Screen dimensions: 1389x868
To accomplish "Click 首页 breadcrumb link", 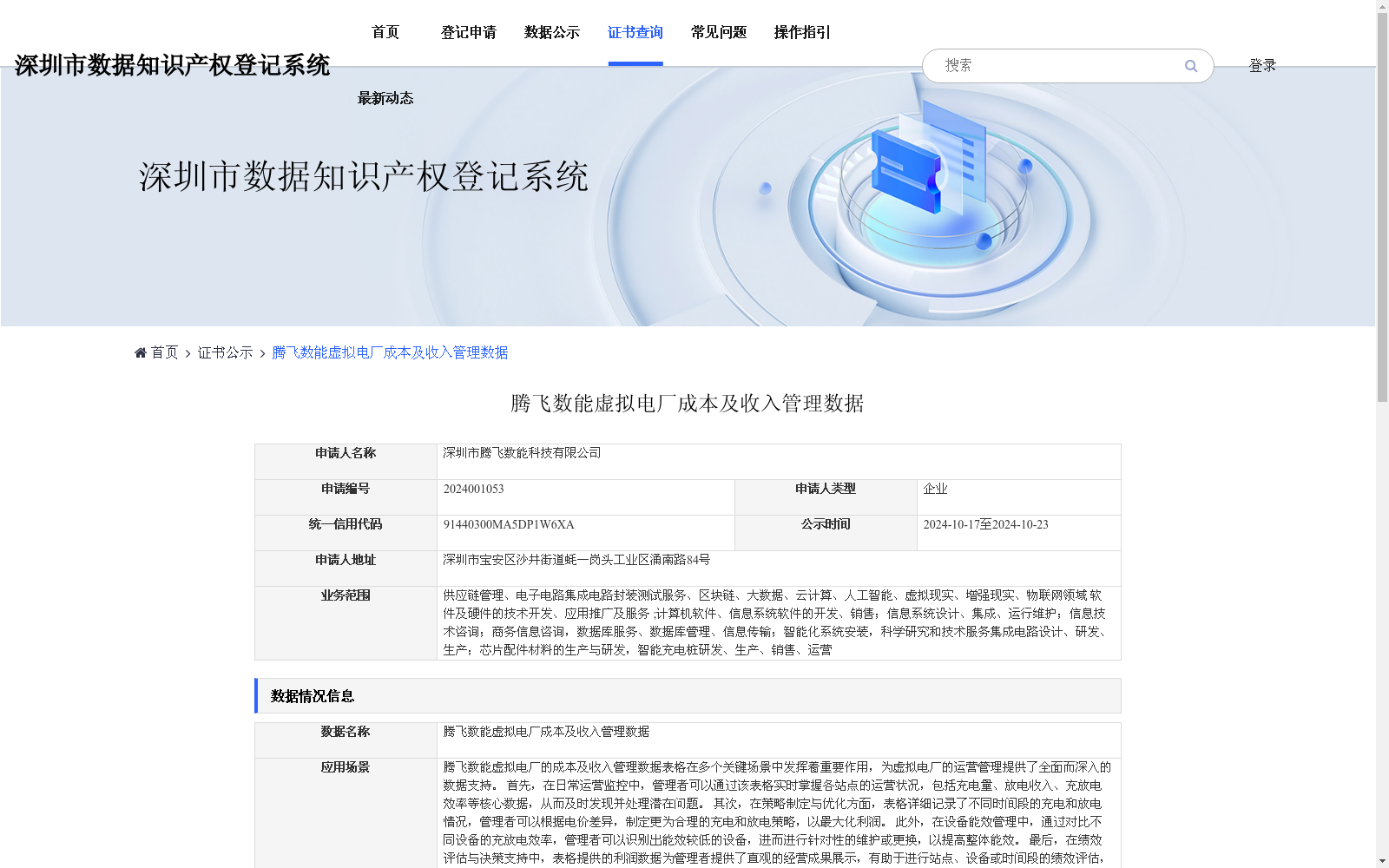I will click(164, 352).
